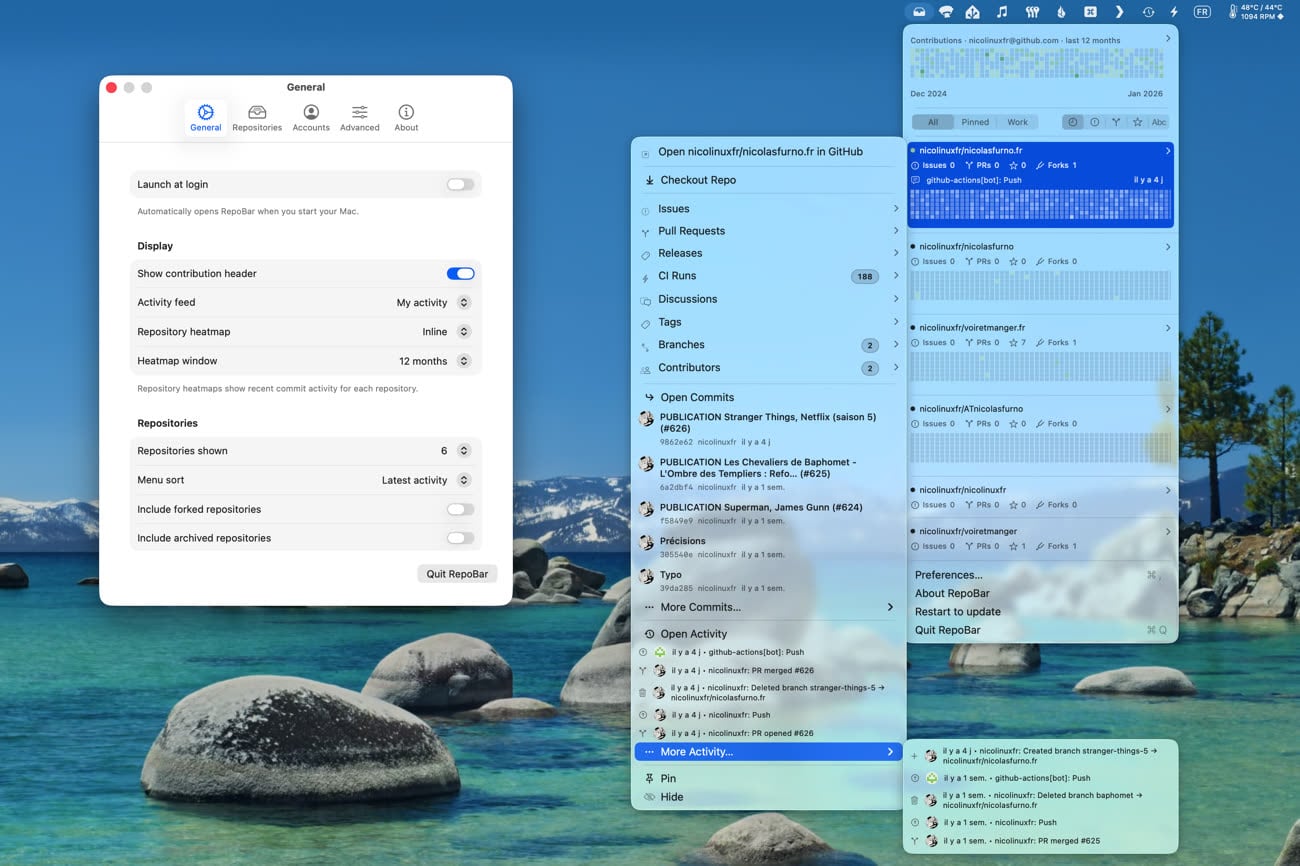Viewport: 1300px width, 866px height.
Task: Adjust the Repositories shown stepper
Action: click(463, 451)
